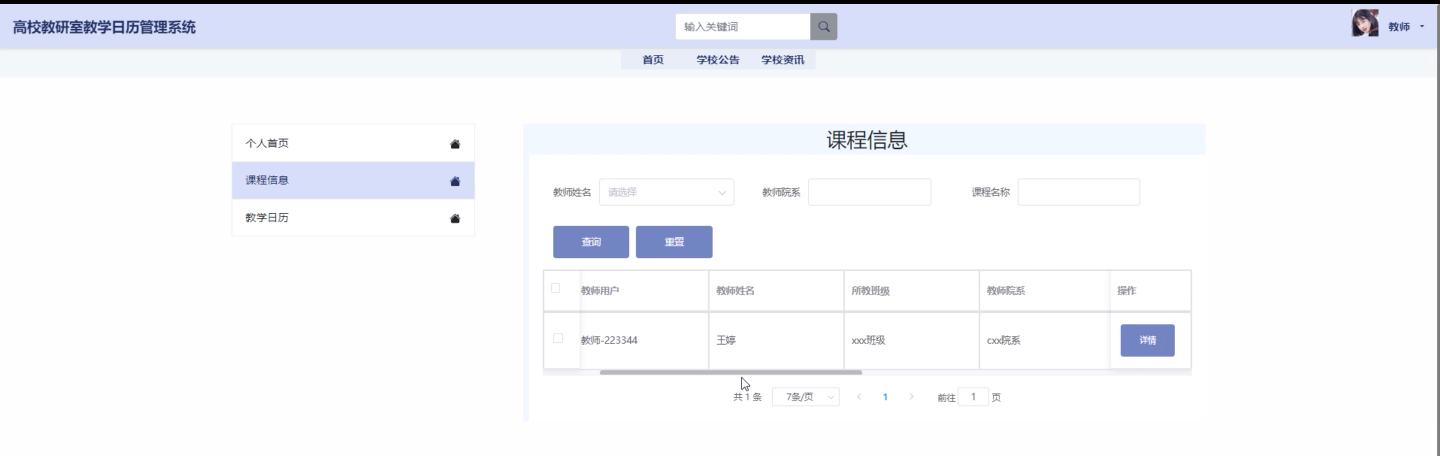Viewport: 1440px width, 456px height.
Task: Focus the 输入关键词 search field
Action: pyautogui.click(x=742, y=27)
